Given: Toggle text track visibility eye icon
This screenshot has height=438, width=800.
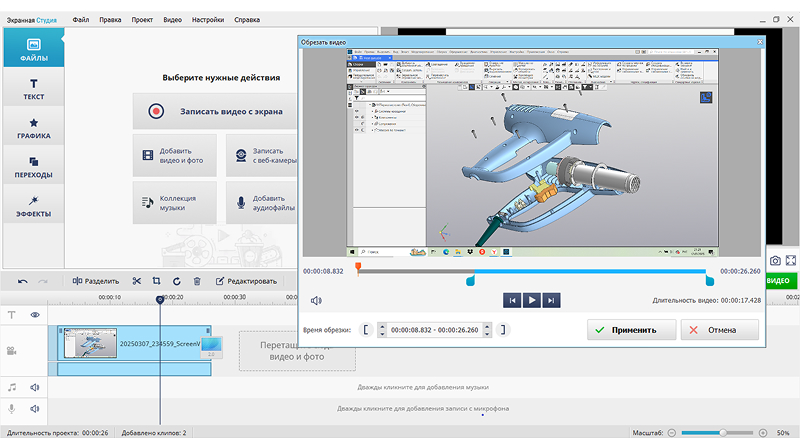Looking at the screenshot, I should coord(35,315).
